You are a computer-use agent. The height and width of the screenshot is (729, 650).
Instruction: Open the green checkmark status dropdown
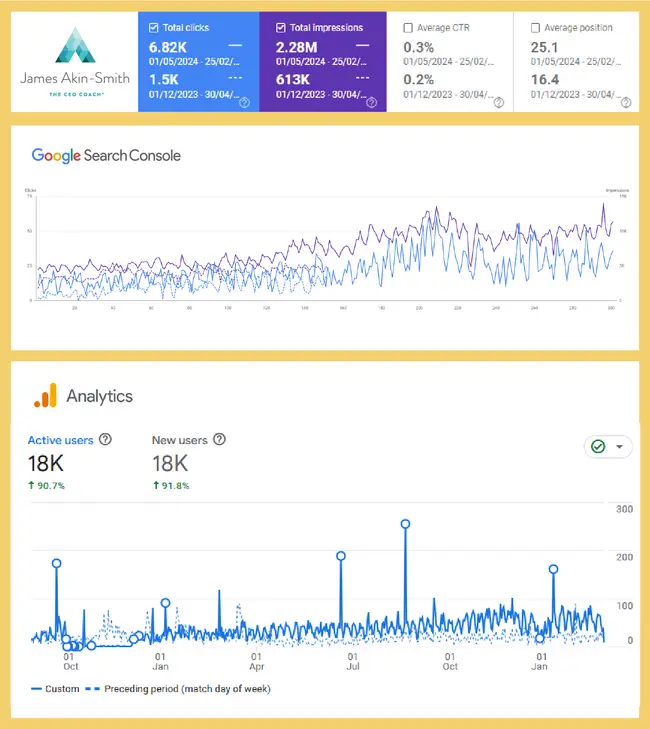pyautogui.click(x=608, y=447)
